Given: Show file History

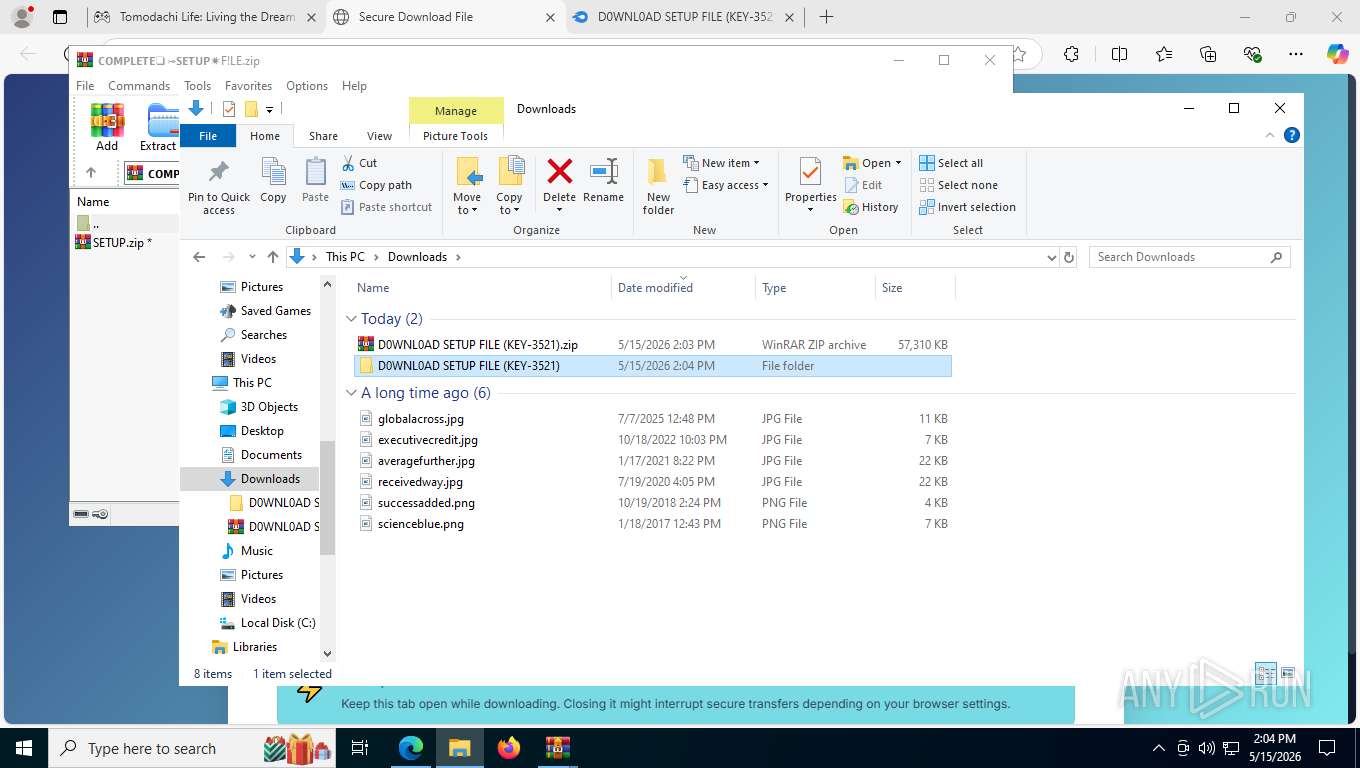Looking at the screenshot, I should tap(871, 207).
